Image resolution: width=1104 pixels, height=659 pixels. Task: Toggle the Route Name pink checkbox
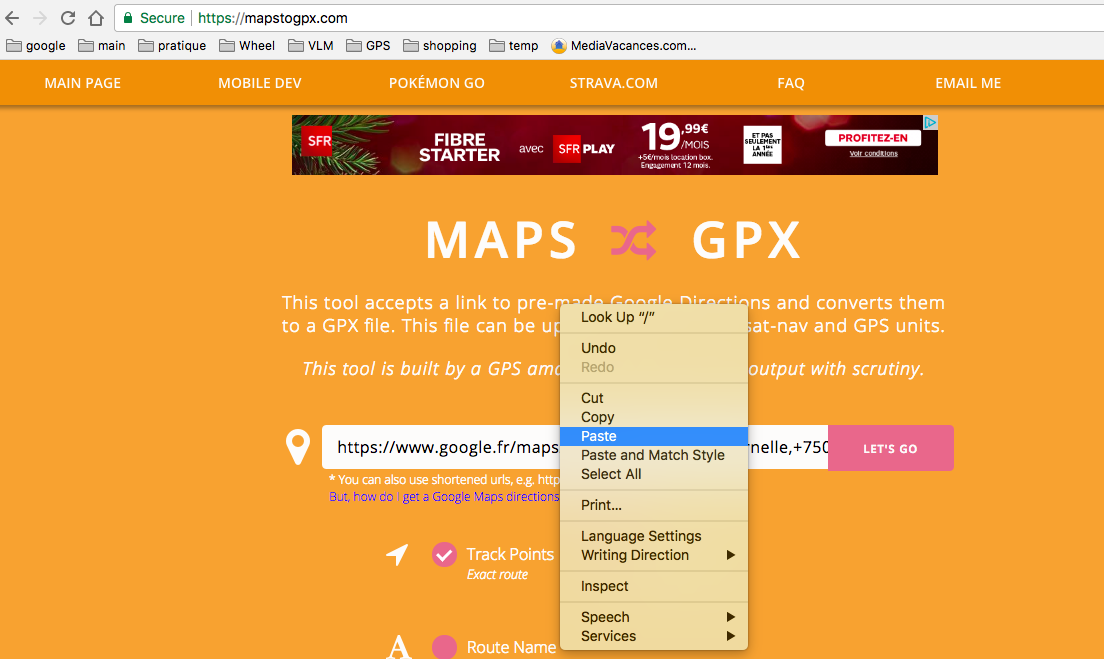[444, 647]
